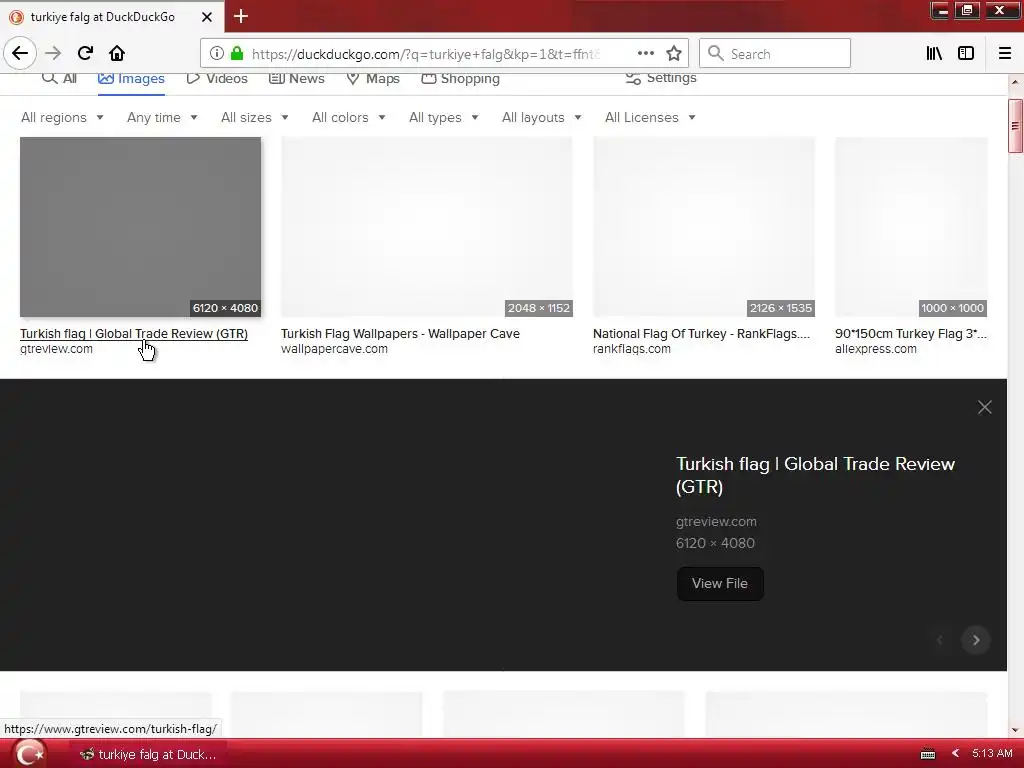The height and width of the screenshot is (768, 1024).
Task: Switch to the Videos search tab
Action: 217,78
